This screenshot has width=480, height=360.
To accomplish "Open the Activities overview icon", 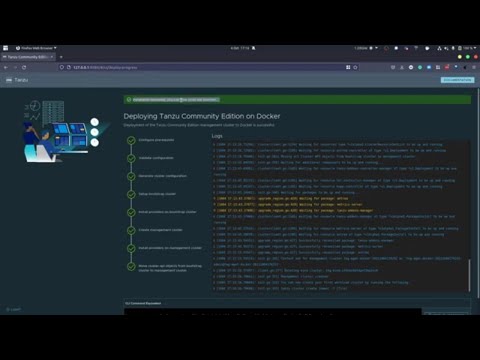I will coord(5,48).
